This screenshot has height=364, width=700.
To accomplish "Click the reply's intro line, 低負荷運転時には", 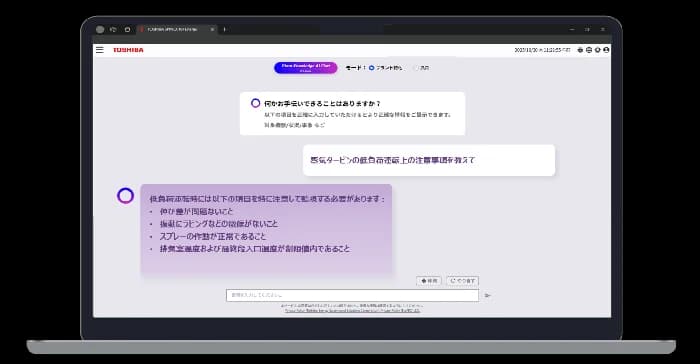I will click(x=267, y=199).
